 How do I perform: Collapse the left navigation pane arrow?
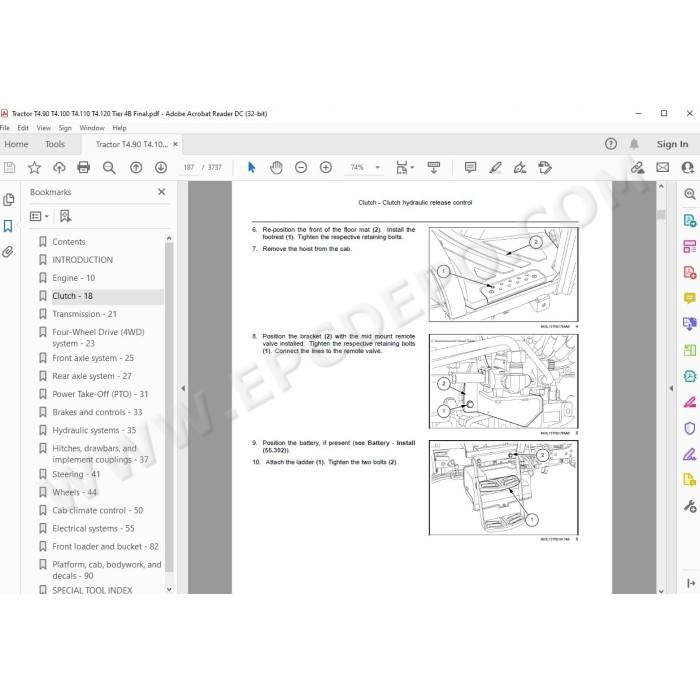[x=183, y=388]
